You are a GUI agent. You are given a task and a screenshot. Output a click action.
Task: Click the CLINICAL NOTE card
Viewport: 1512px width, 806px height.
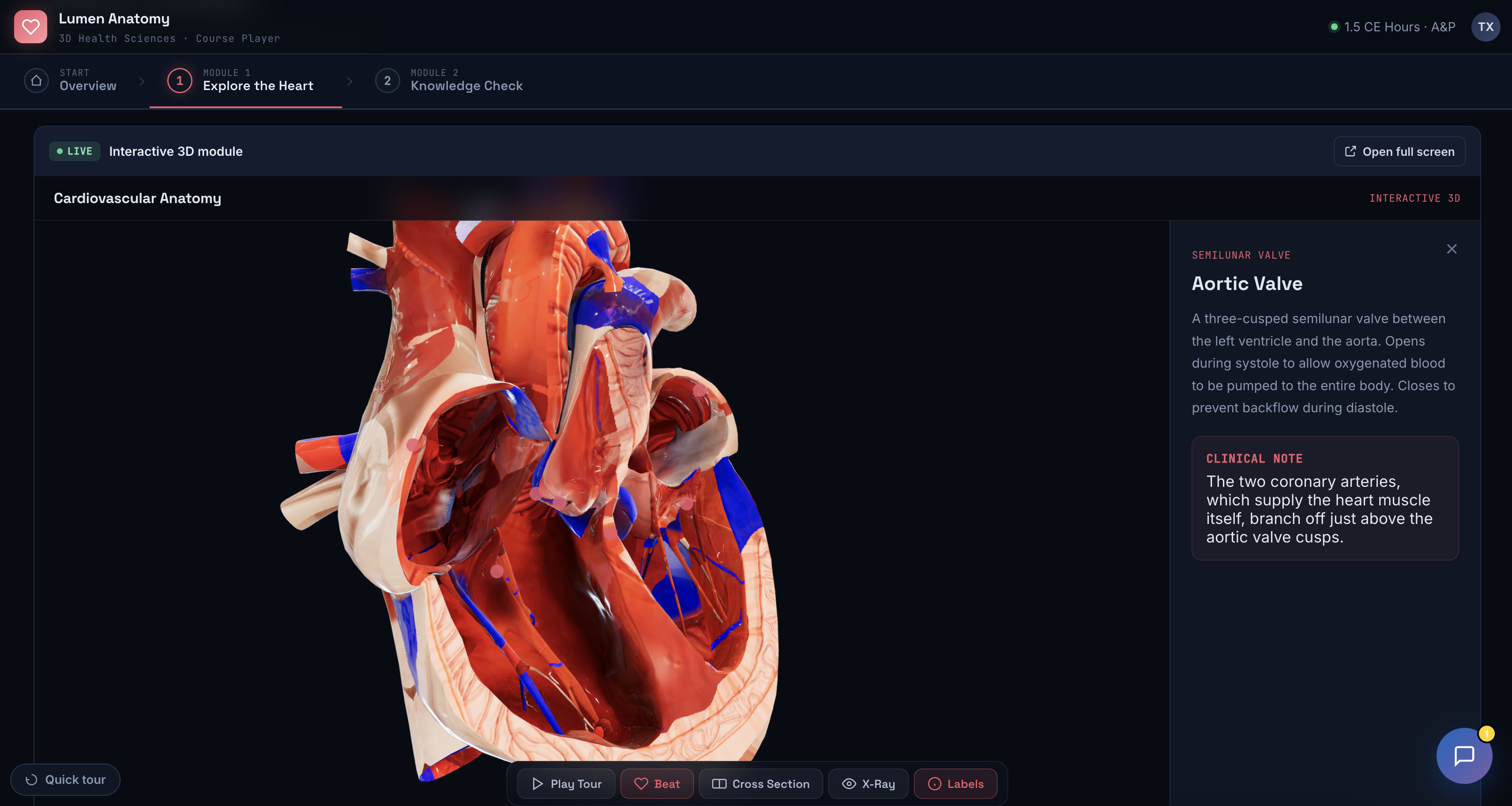coord(1325,498)
